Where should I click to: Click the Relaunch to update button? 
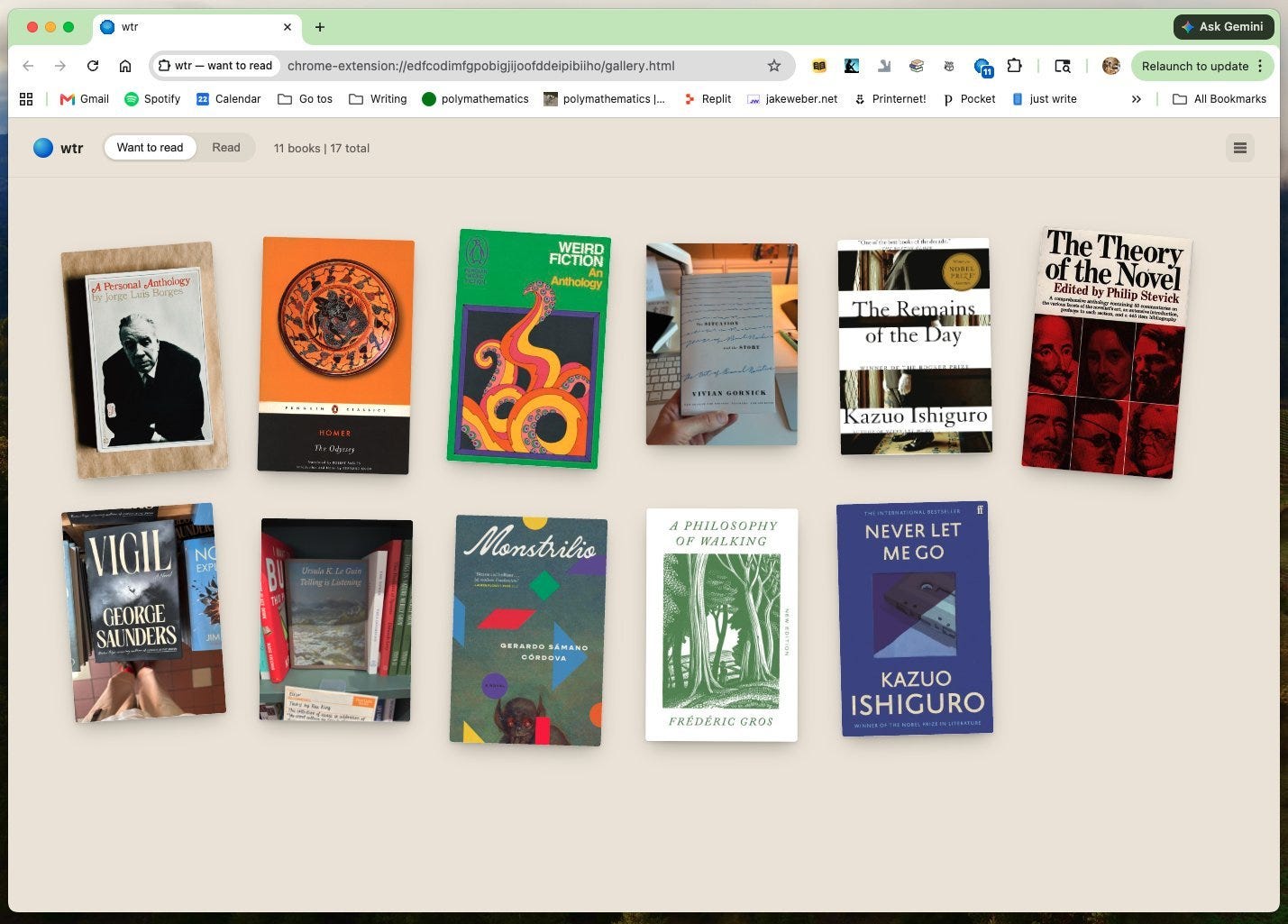coord(1201,66)
